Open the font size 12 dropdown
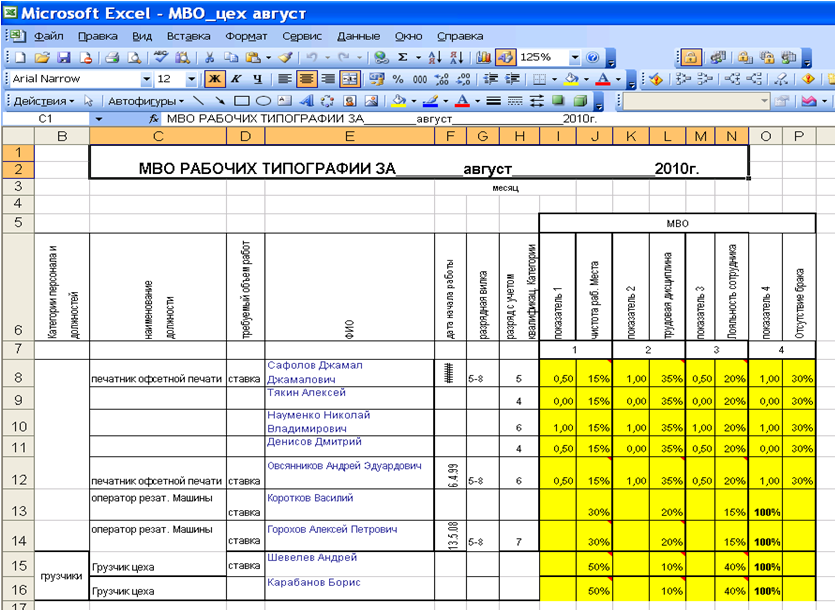Screen dimensions: 835x610 pos(191,79)
